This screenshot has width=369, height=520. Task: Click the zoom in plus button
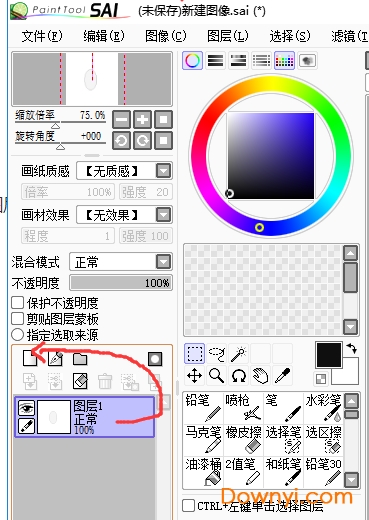tap(142, 120)
